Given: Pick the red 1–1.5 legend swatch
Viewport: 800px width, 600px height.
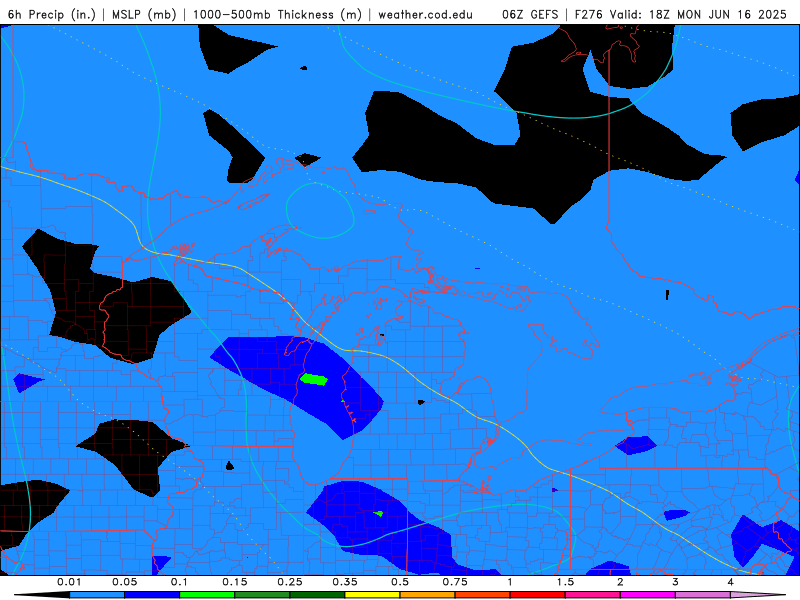Looking at the screenshot, I should click(538, 595).
